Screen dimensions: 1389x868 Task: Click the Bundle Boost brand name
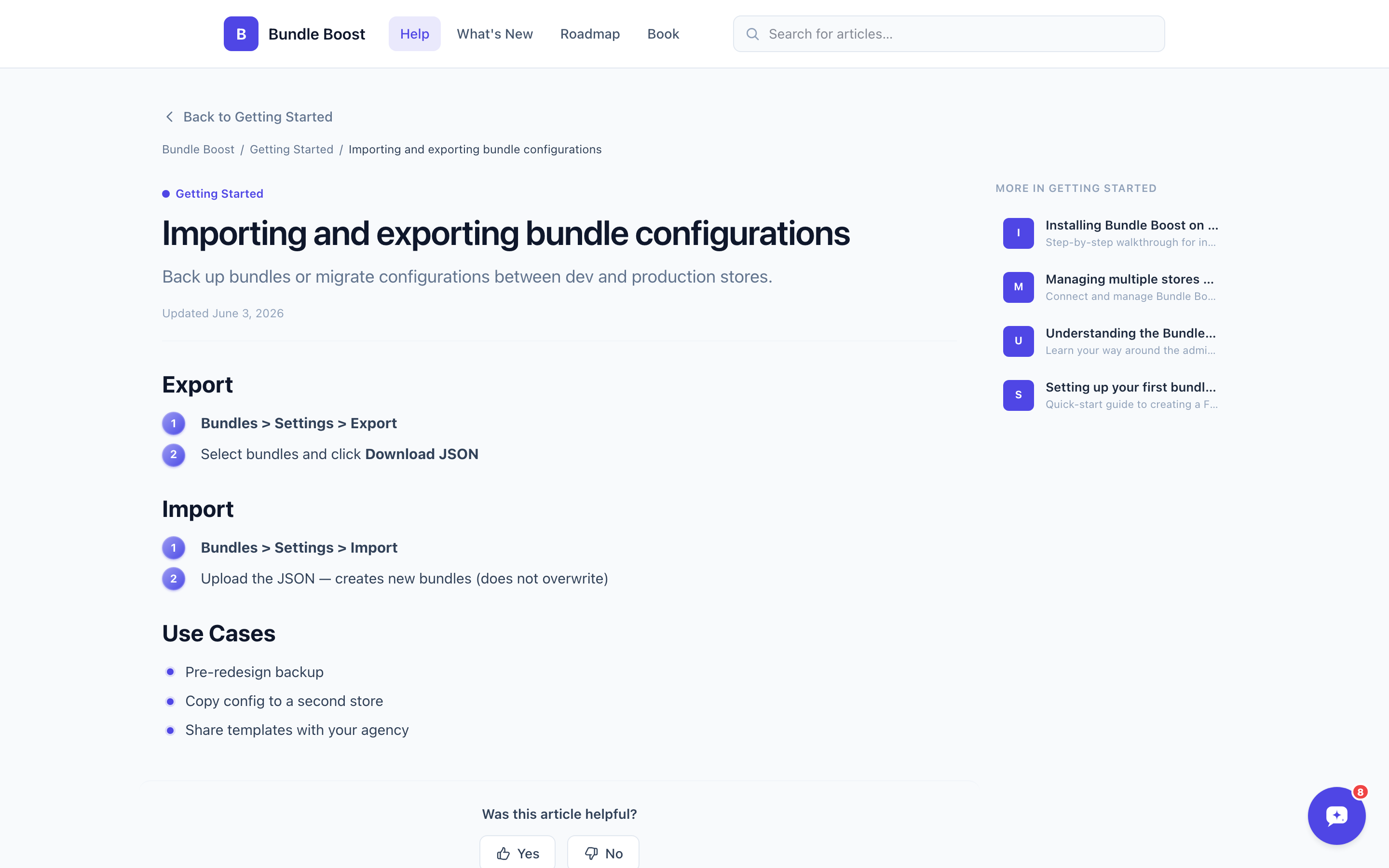coord(316,34)
